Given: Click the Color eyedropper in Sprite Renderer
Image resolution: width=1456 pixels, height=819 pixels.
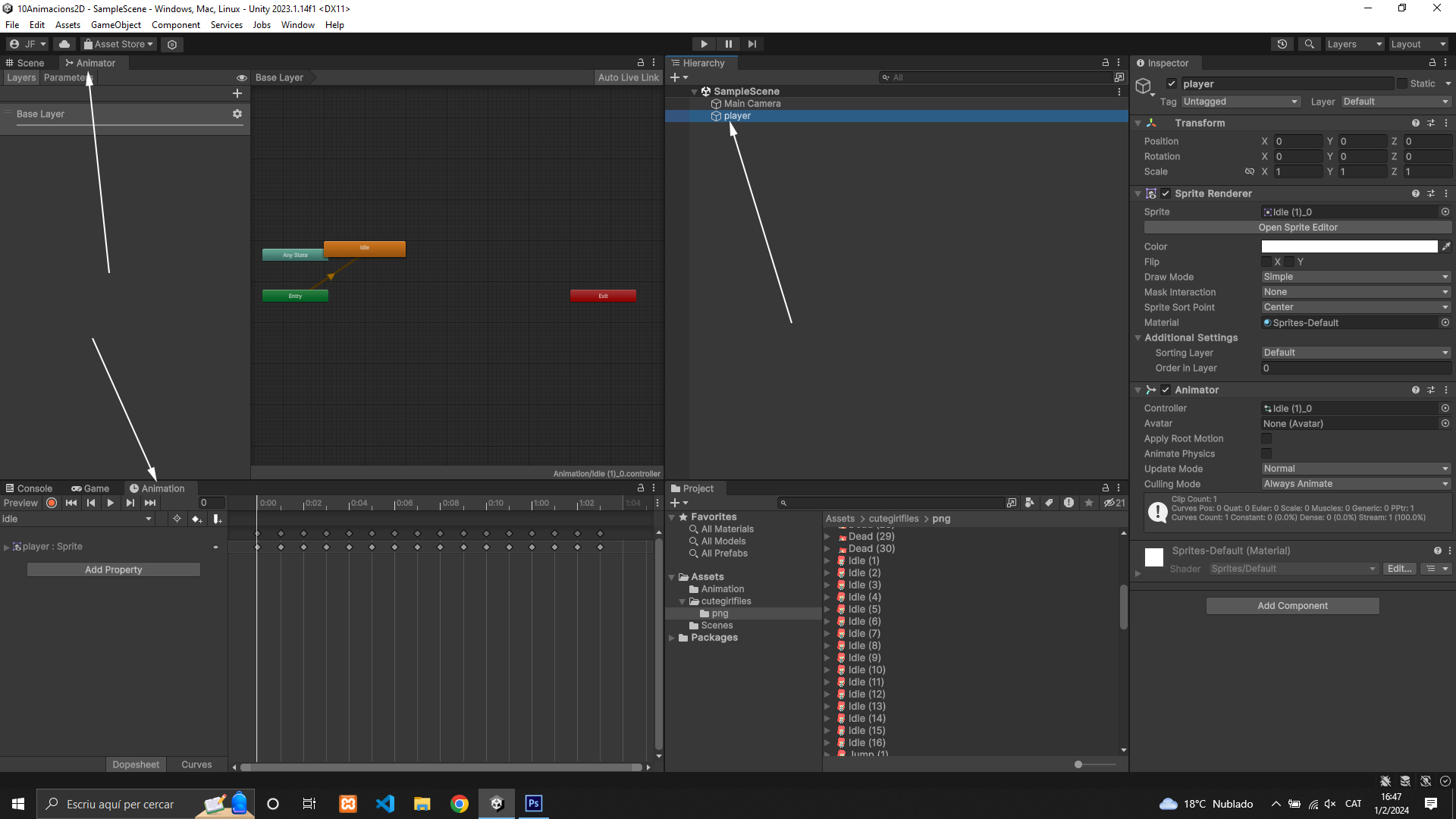Looking at the screenshot, I should pyautogui.click(x=1445, y=246).
